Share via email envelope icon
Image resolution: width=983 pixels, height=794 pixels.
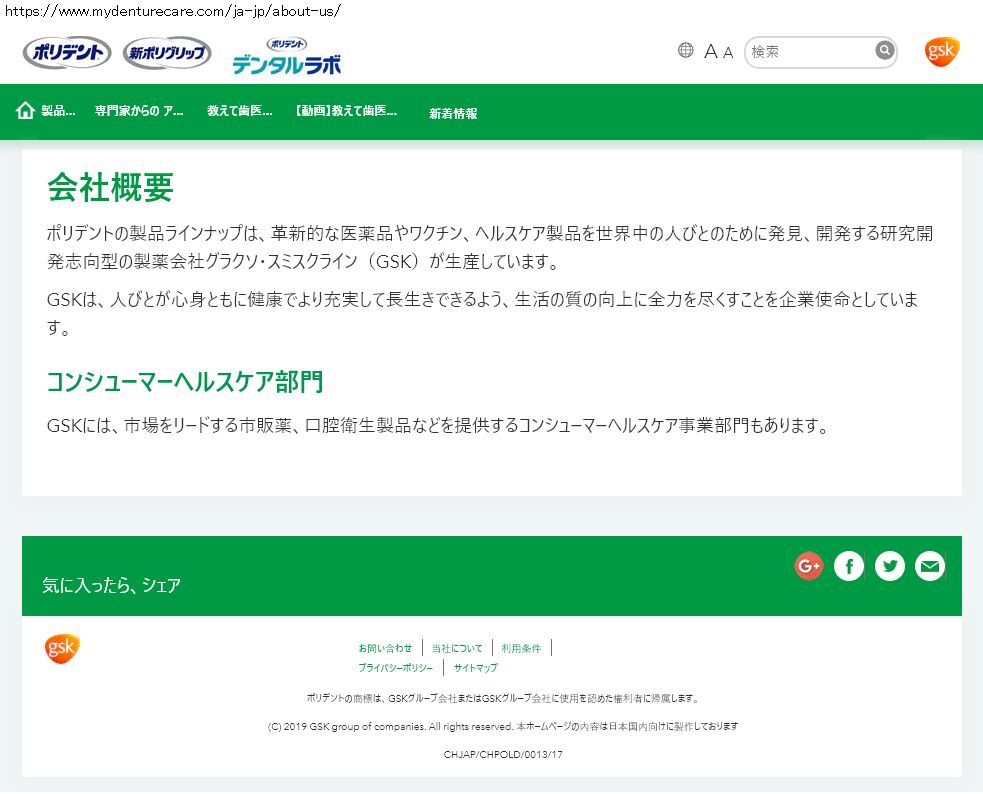tap(930, 567)
